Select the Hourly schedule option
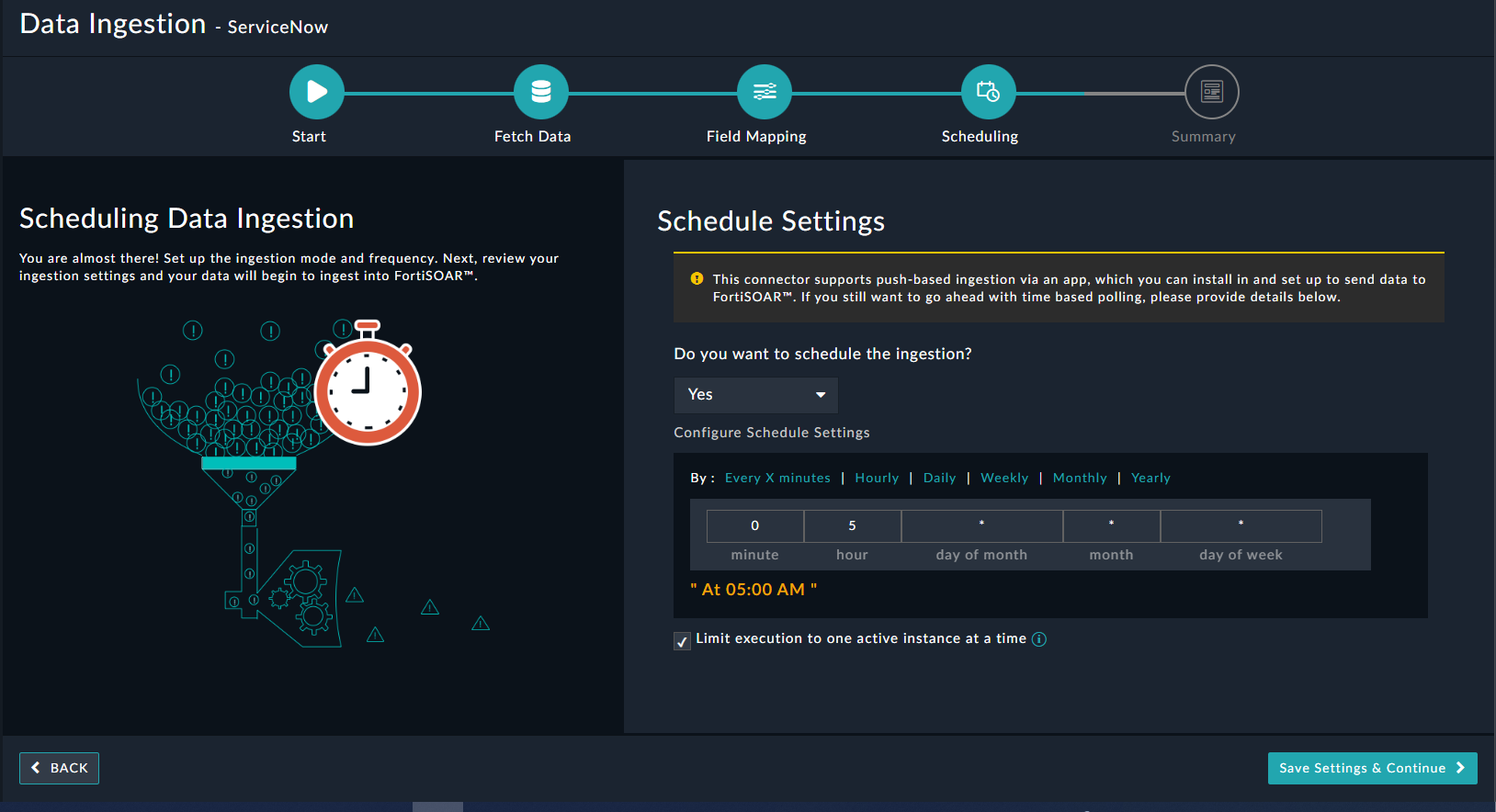Screen dimensions: 1496x812 click(877, 478)
